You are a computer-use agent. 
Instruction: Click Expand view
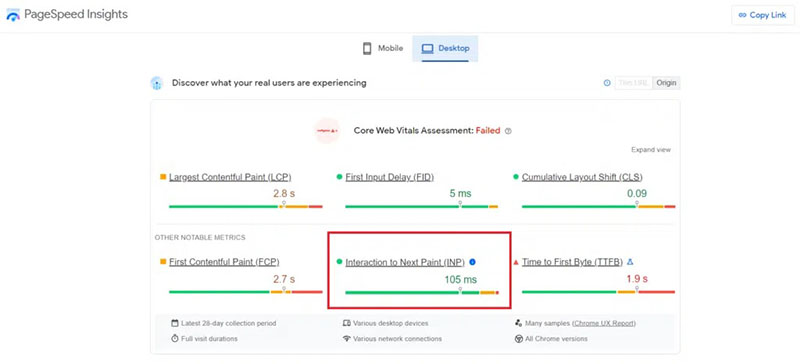(651, 150)
